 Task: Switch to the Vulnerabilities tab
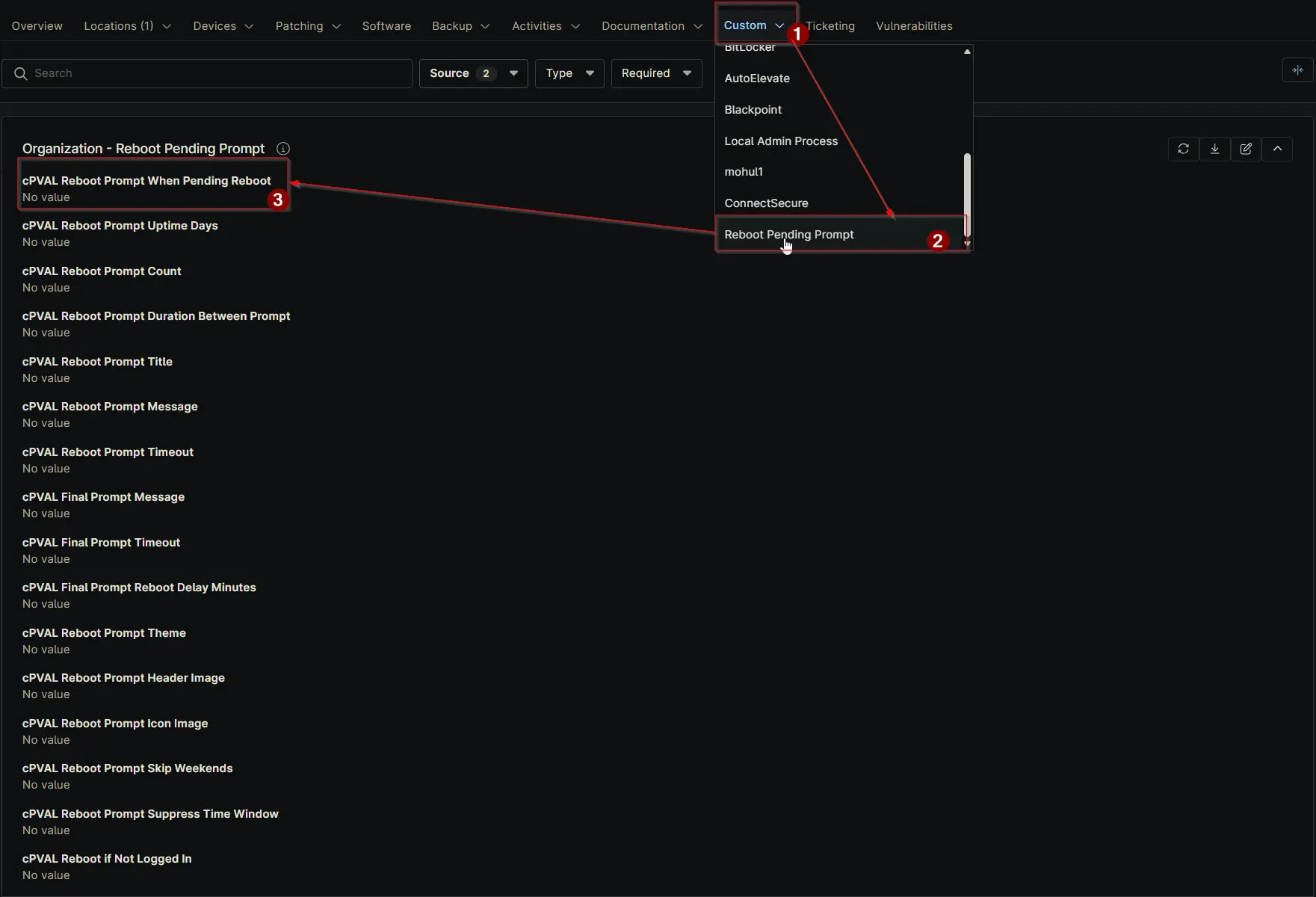pyautogui.click(x=913, y=26)
